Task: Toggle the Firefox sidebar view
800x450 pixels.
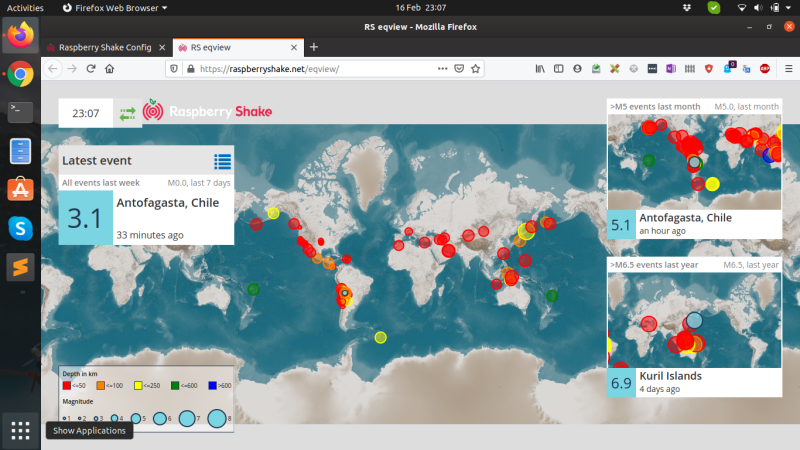Action: [559, 69]
